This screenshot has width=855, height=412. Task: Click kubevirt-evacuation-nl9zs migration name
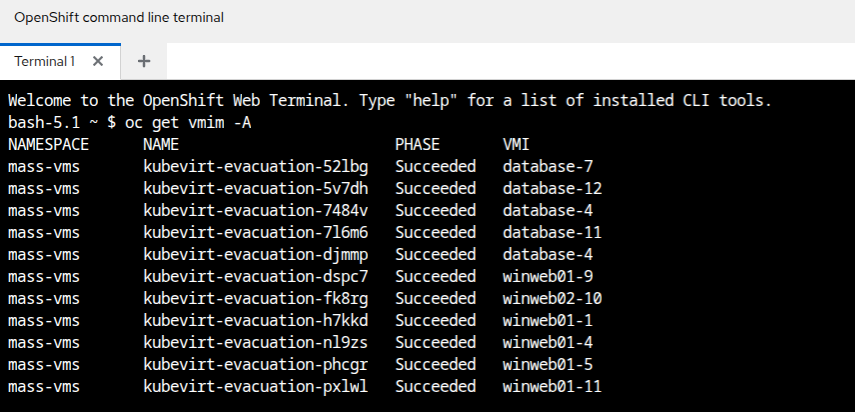[x=256, y=342]
